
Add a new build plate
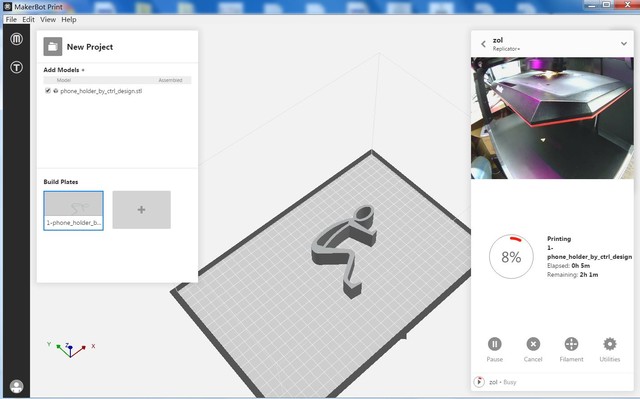pyautogui.click(x=142, y=210)
